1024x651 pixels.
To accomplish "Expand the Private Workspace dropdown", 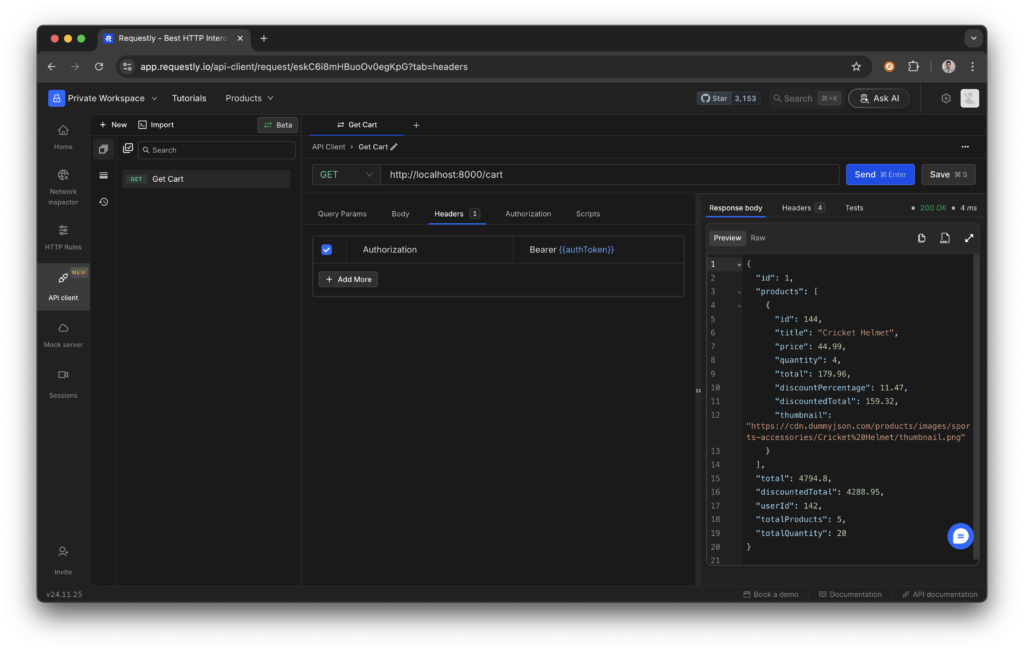I will (x=103, y=98).
